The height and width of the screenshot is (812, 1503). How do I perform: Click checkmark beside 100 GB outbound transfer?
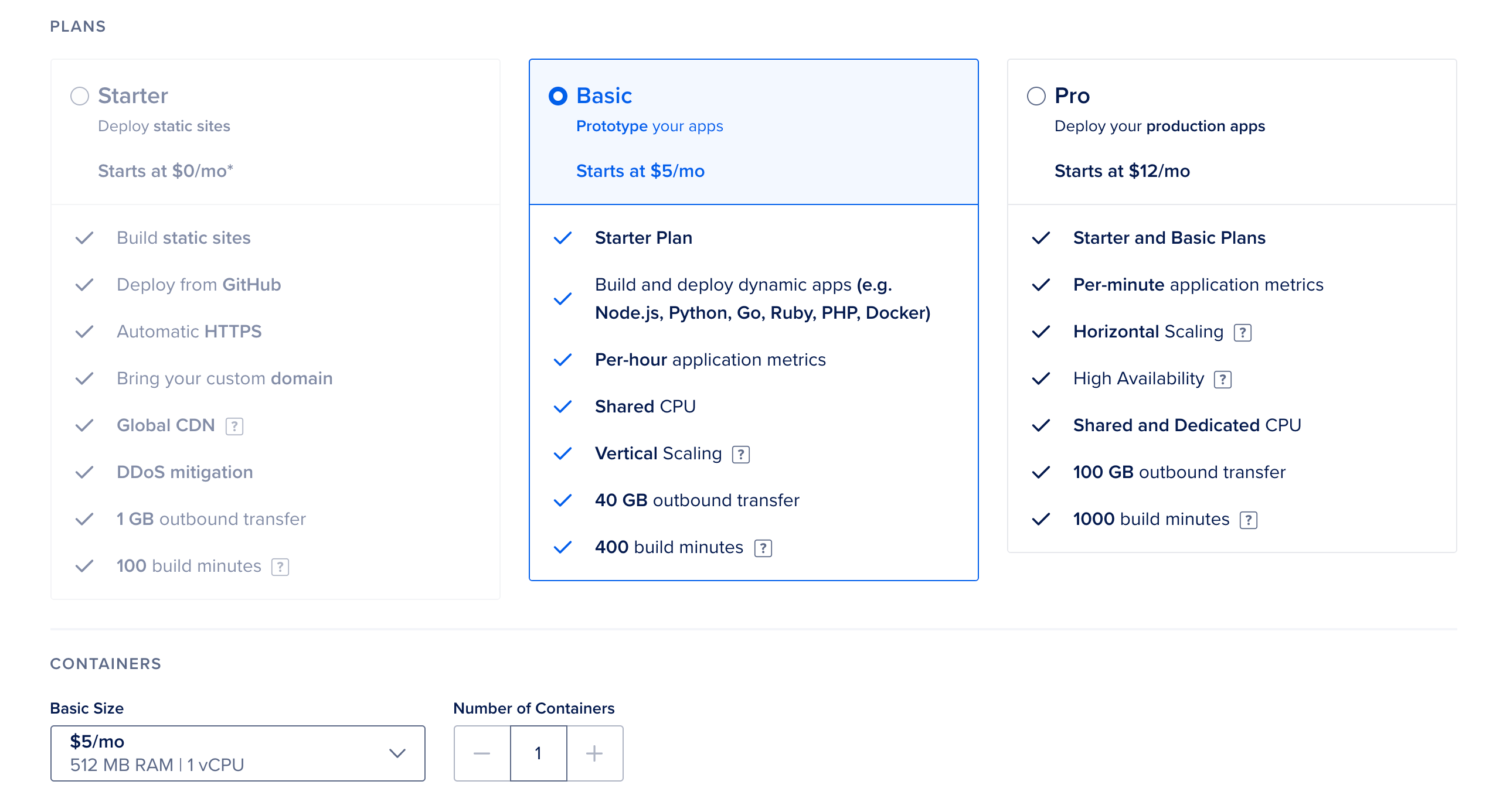point(1041,472)
